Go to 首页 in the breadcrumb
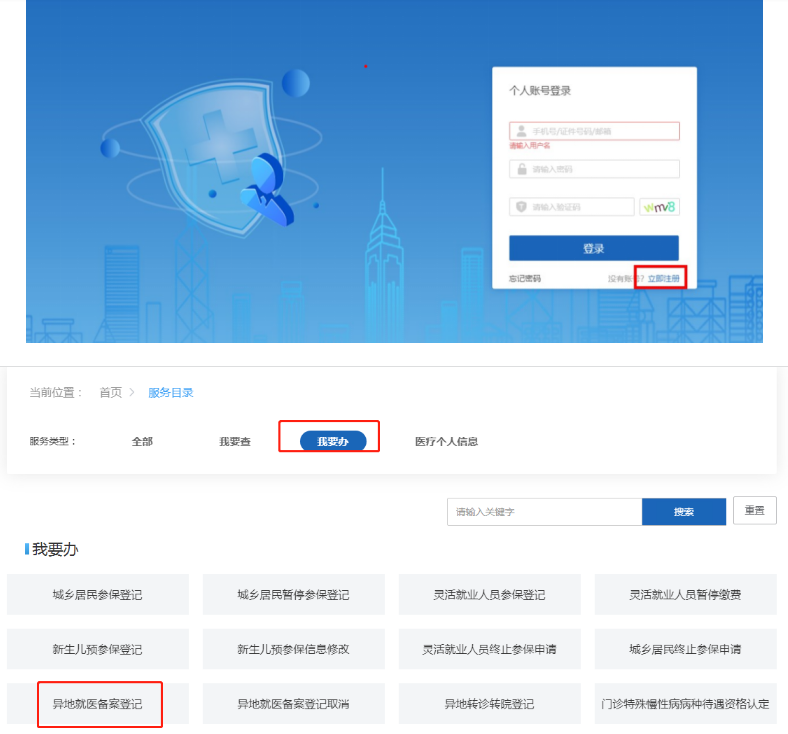This screenshot has height=734, width=788. [111, 392]
